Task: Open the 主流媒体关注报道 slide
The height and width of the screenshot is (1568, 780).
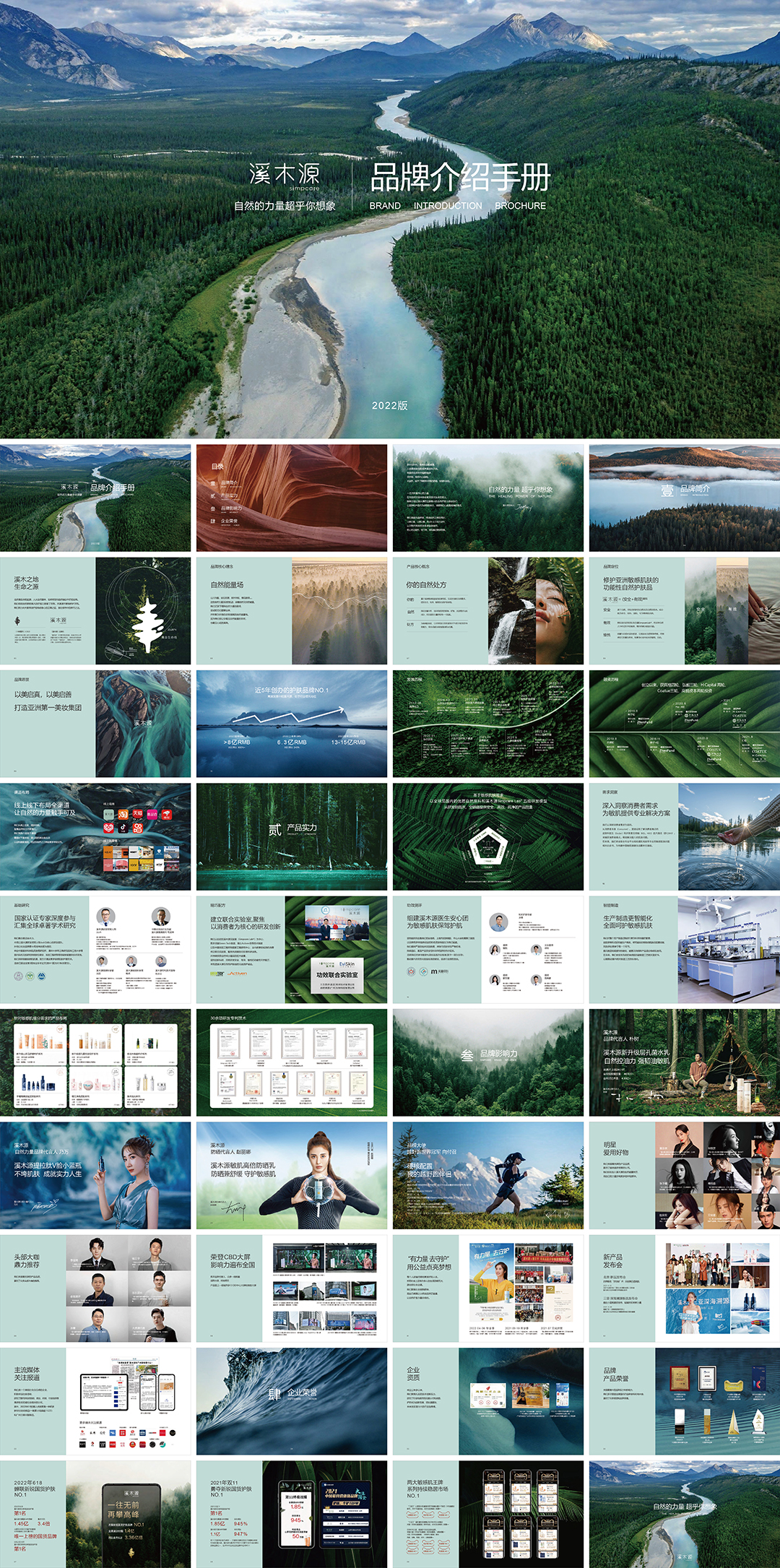Action: [95, 1400]
